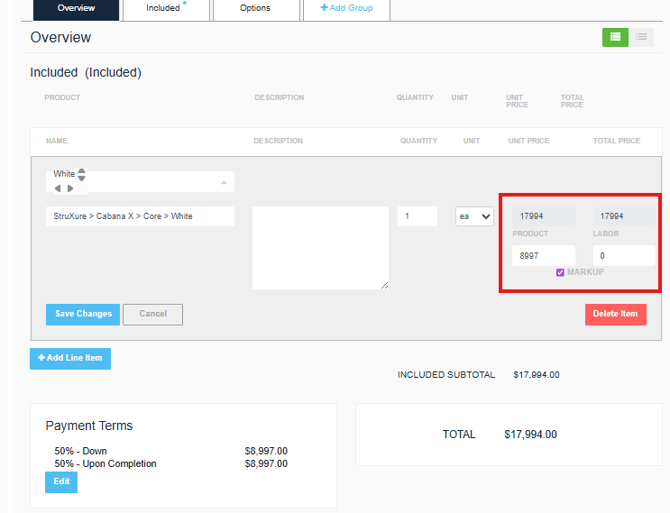The height and width of the screenshot is (513, 670).
Task: Click the StruXure > Cabana X name field
Action: (140, 216)
